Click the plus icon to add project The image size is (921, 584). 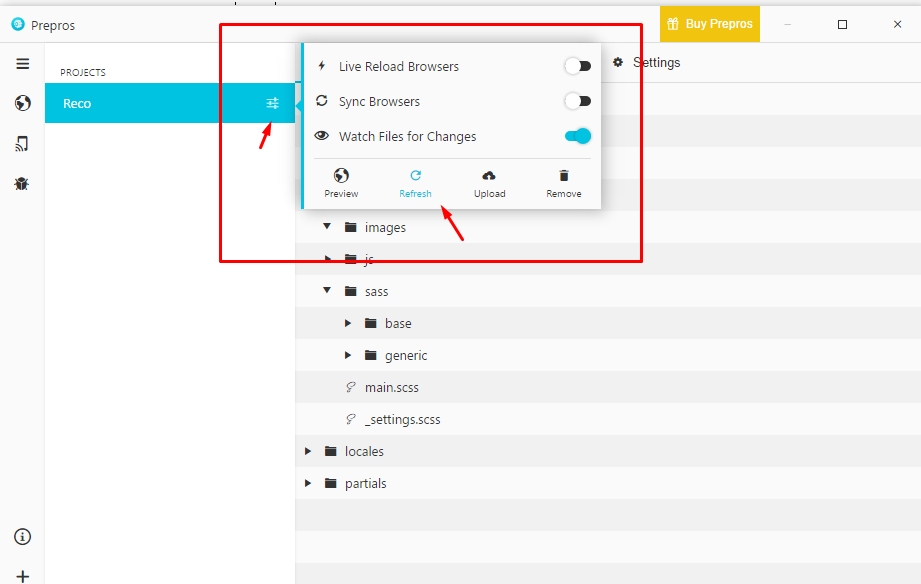tap(22, 576)
